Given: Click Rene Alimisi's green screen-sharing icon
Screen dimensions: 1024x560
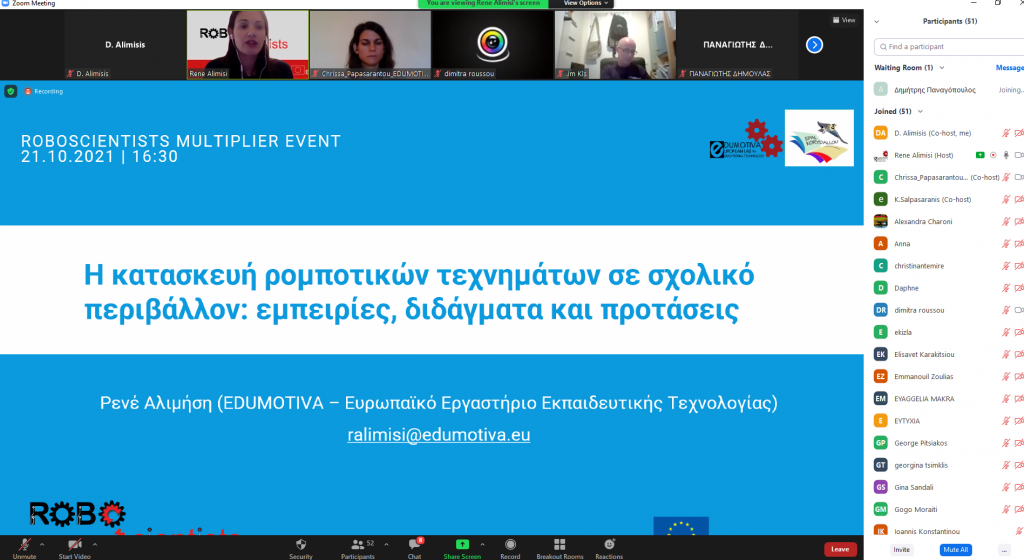Looking at the screenshot, I should 980,155.
